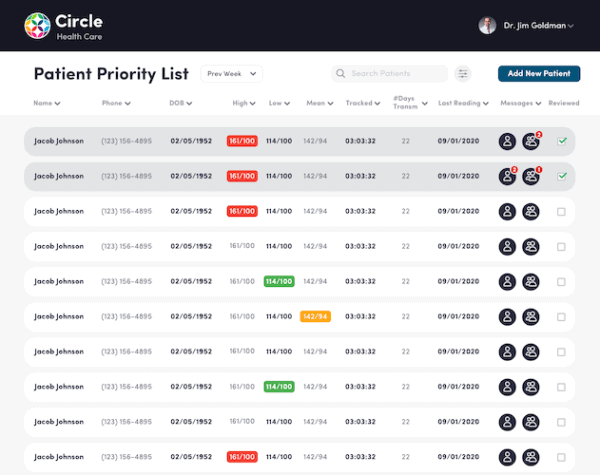The height and width of the screenshot is (475, 600).
Task: Uncheck Reviewed checkbox in first patient row
Action: (x=562, y=141)
